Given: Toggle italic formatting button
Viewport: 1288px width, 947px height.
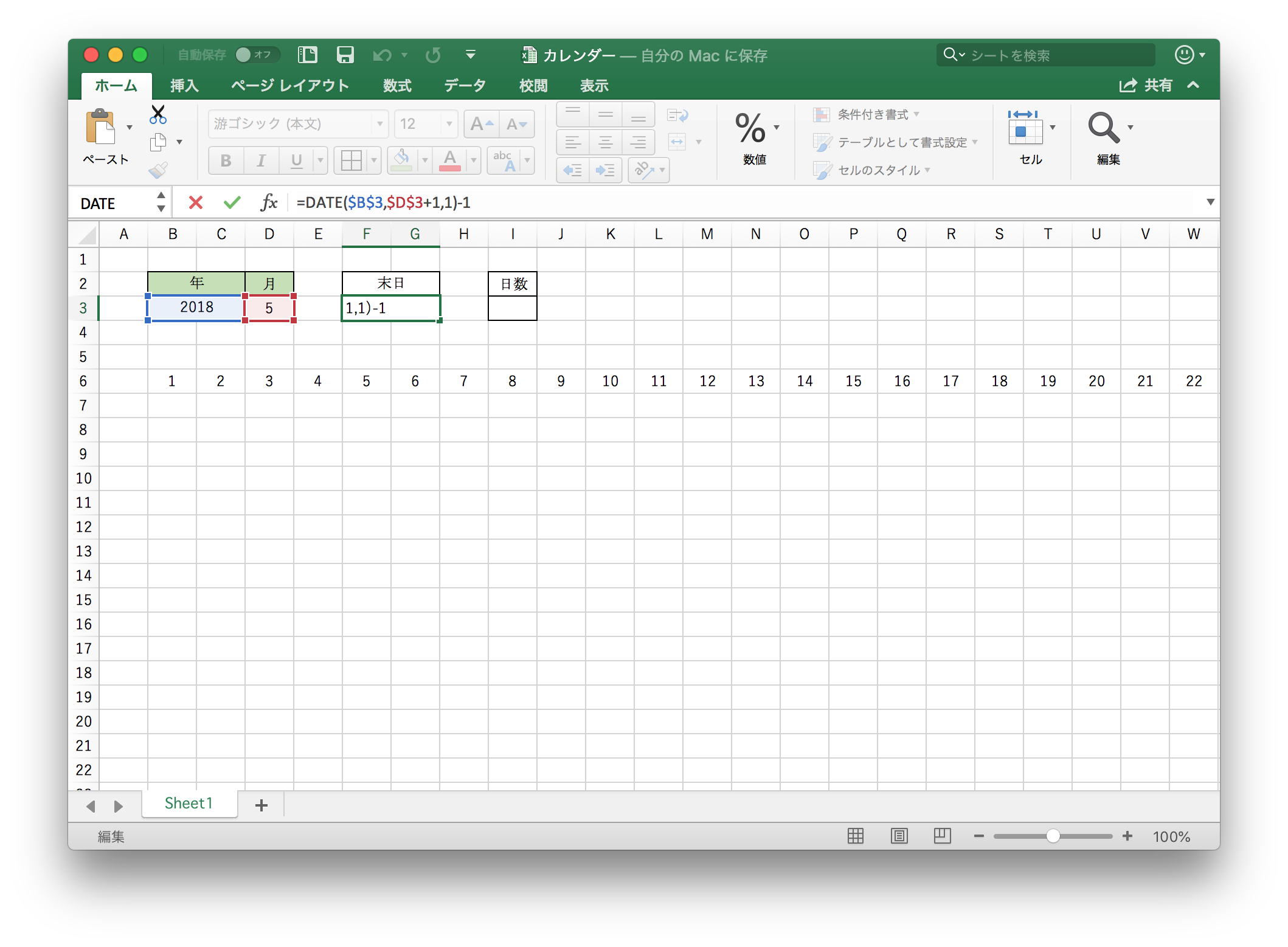Looking at the screenshot, I should pos(261,160).
